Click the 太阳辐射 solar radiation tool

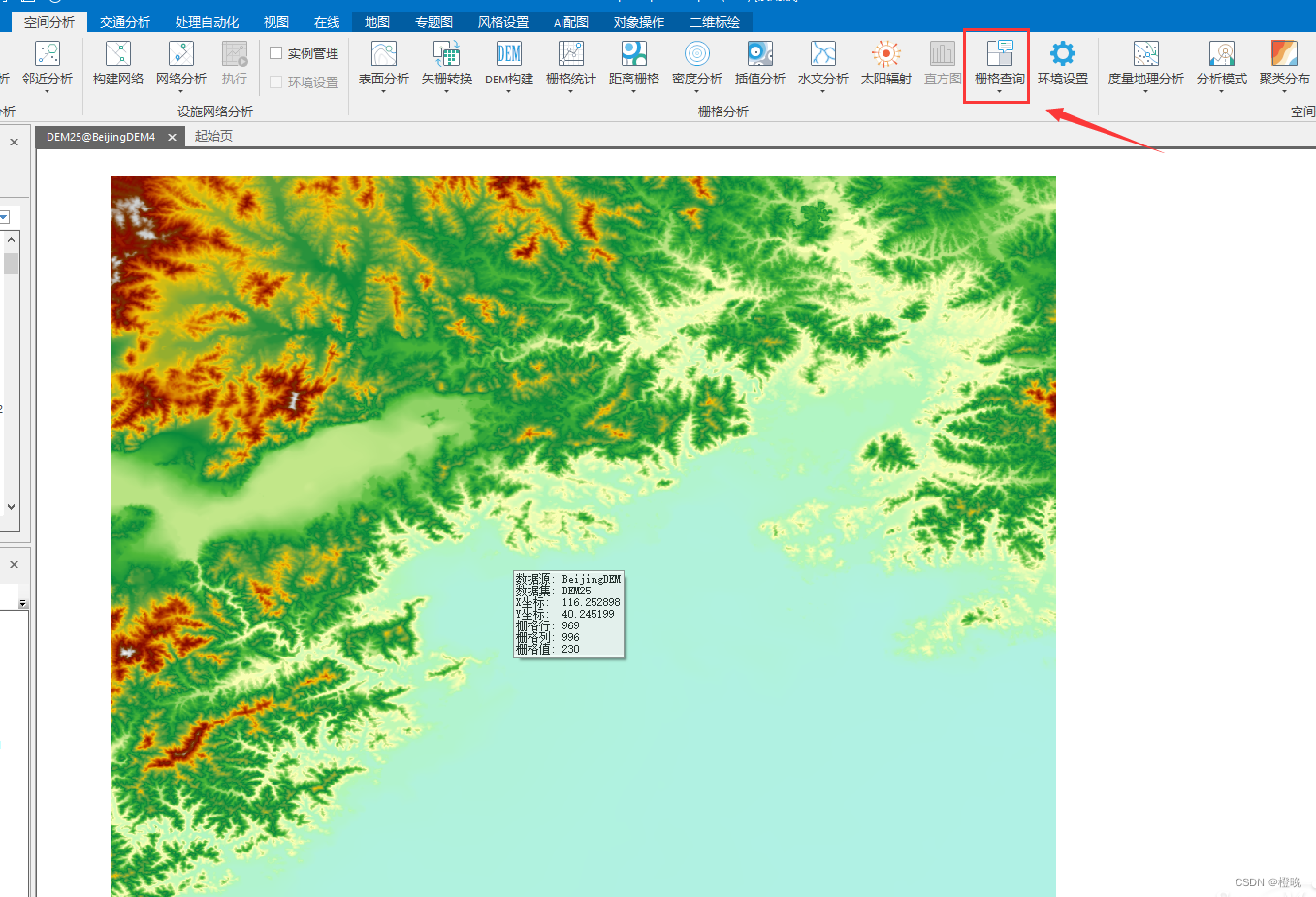[x=884, y=64]
